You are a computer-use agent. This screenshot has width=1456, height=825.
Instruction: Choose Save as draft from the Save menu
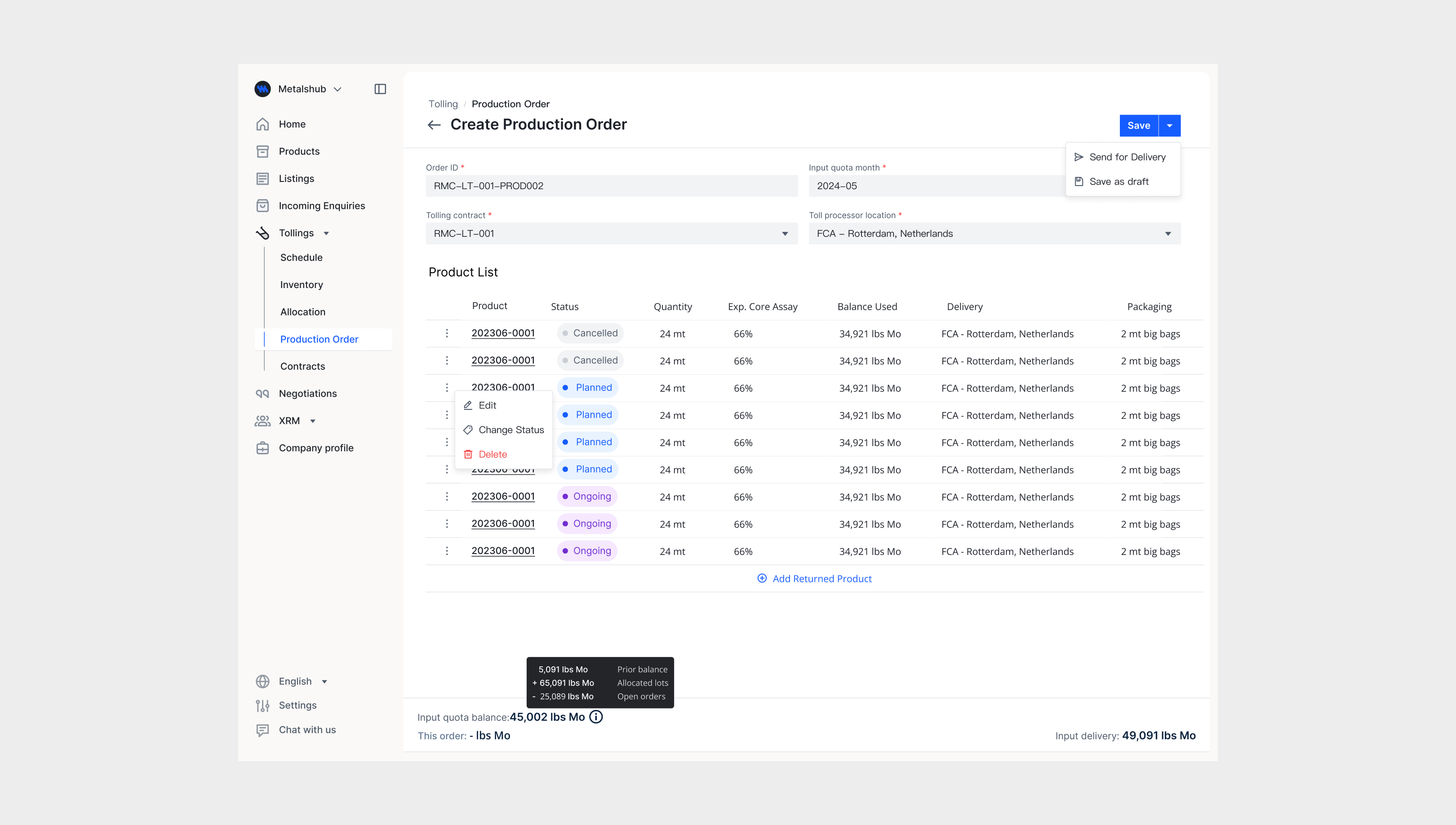(1119, 182)
